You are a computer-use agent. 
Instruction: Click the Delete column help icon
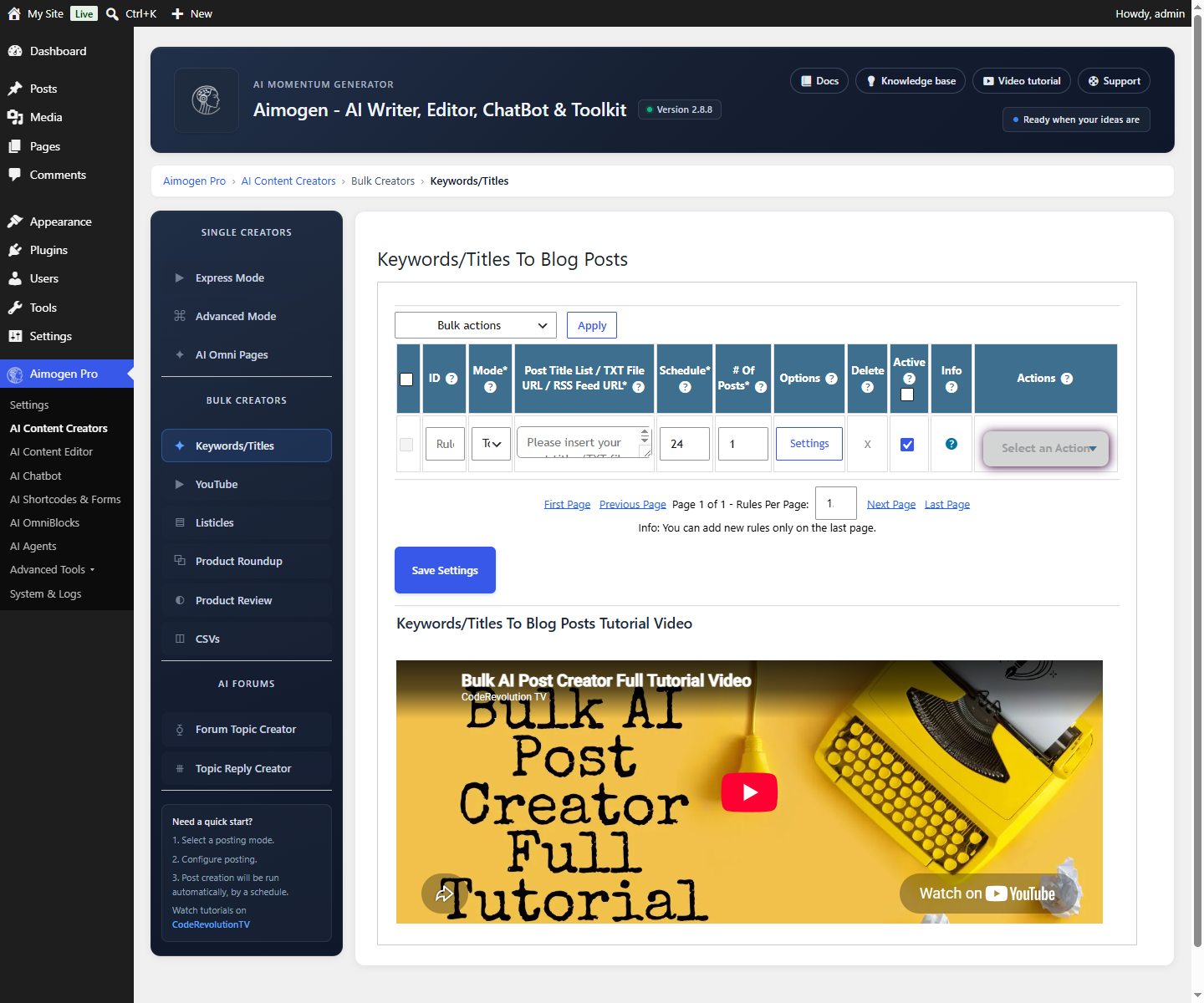click(868, 387)
